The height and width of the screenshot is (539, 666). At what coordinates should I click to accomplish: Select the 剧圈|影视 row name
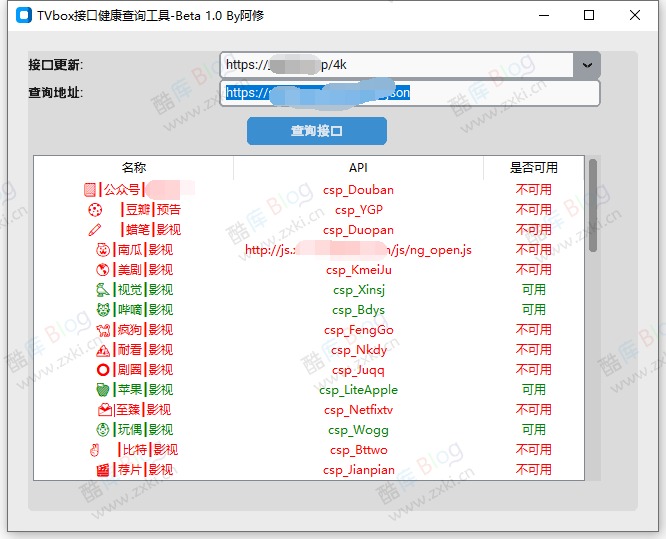pos(143,370)
